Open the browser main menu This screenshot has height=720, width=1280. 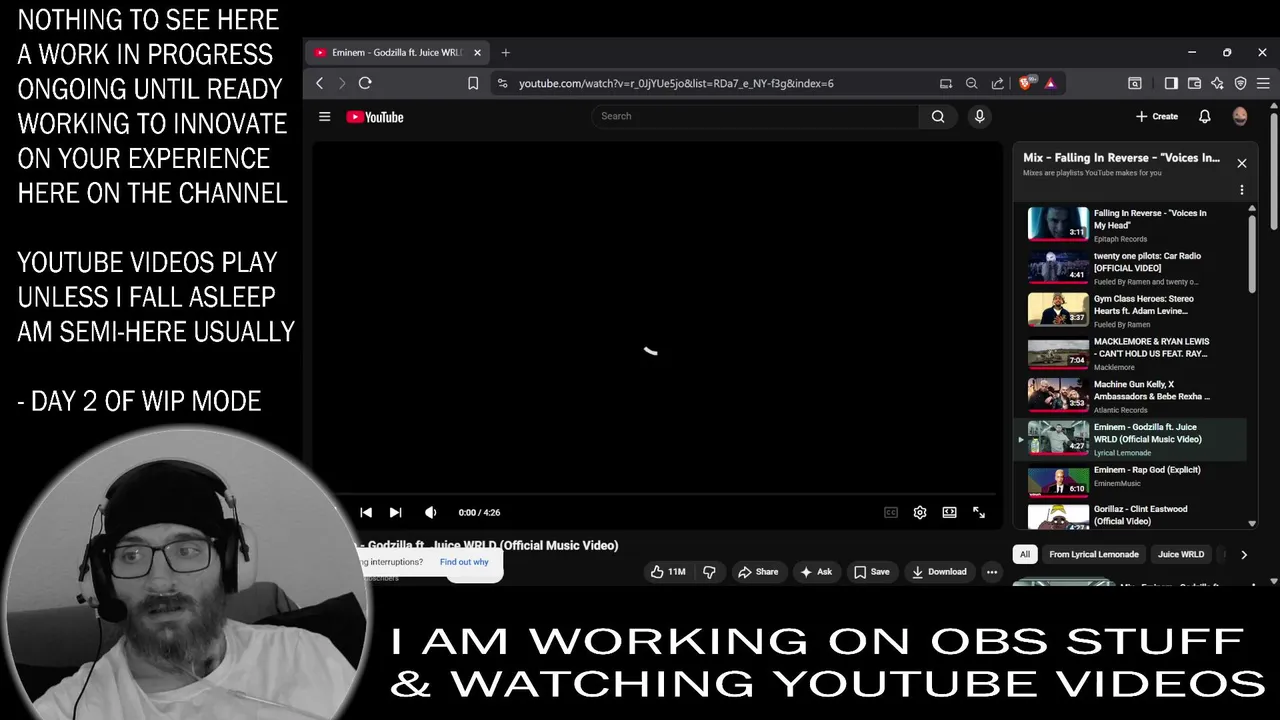1263,84
